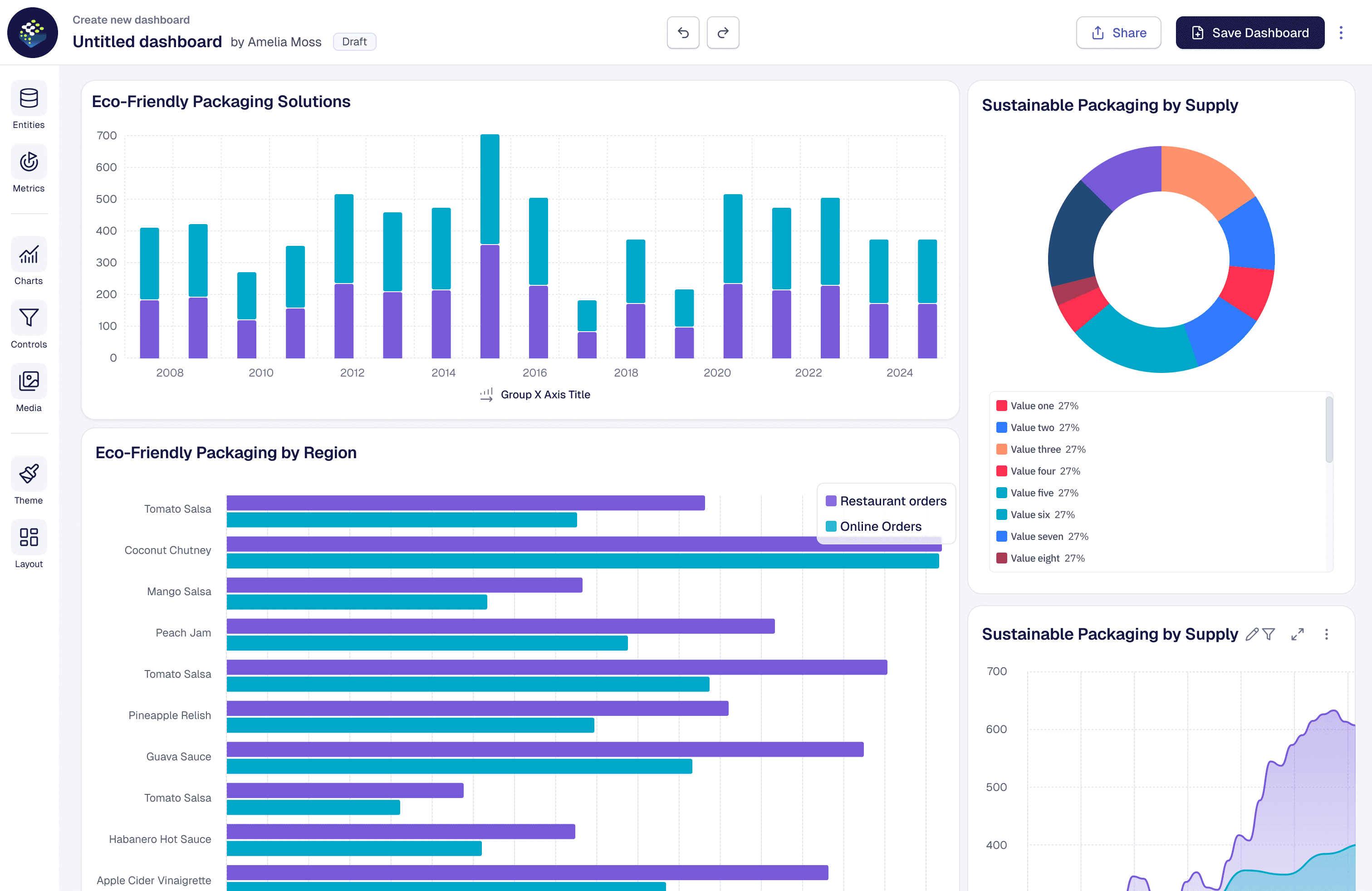This screenshot has width=1372, height=891.
Task: Click the Pineapple Relish row label
Action: tap(170, 715)
